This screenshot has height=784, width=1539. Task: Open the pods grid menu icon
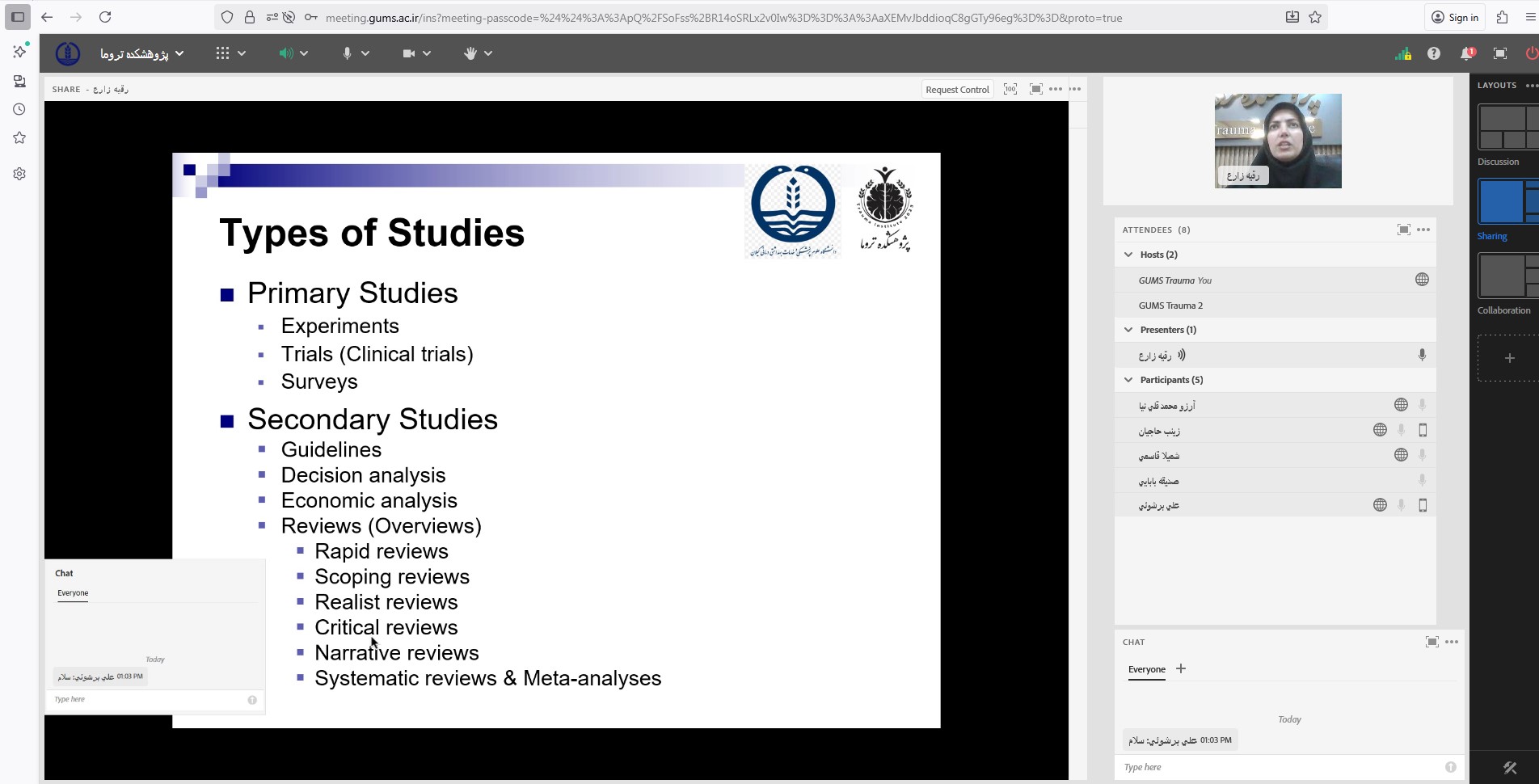pos(222,53)
